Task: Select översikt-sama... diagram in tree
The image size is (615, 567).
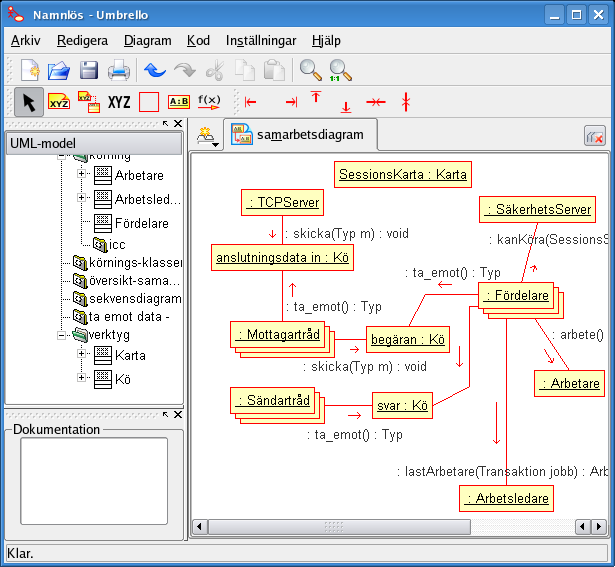Action: [x=127, y=281]
